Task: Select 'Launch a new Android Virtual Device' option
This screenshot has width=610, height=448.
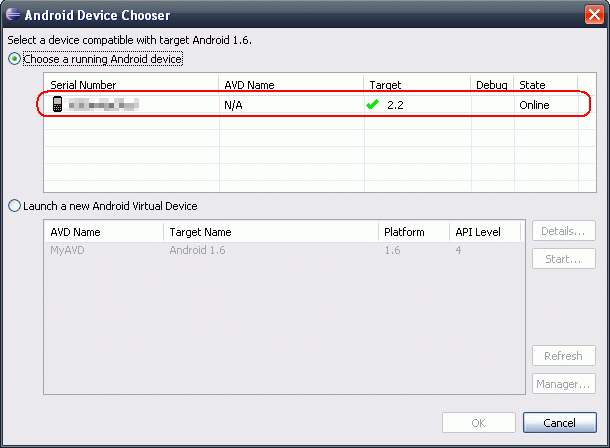Action: [x=14, y=206]
